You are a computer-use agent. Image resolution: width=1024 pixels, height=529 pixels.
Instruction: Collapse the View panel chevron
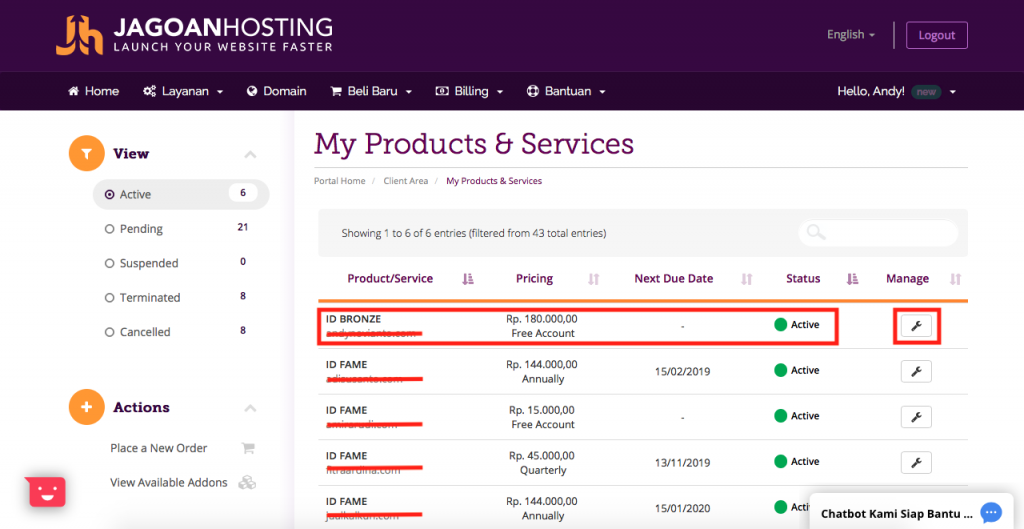250,155
